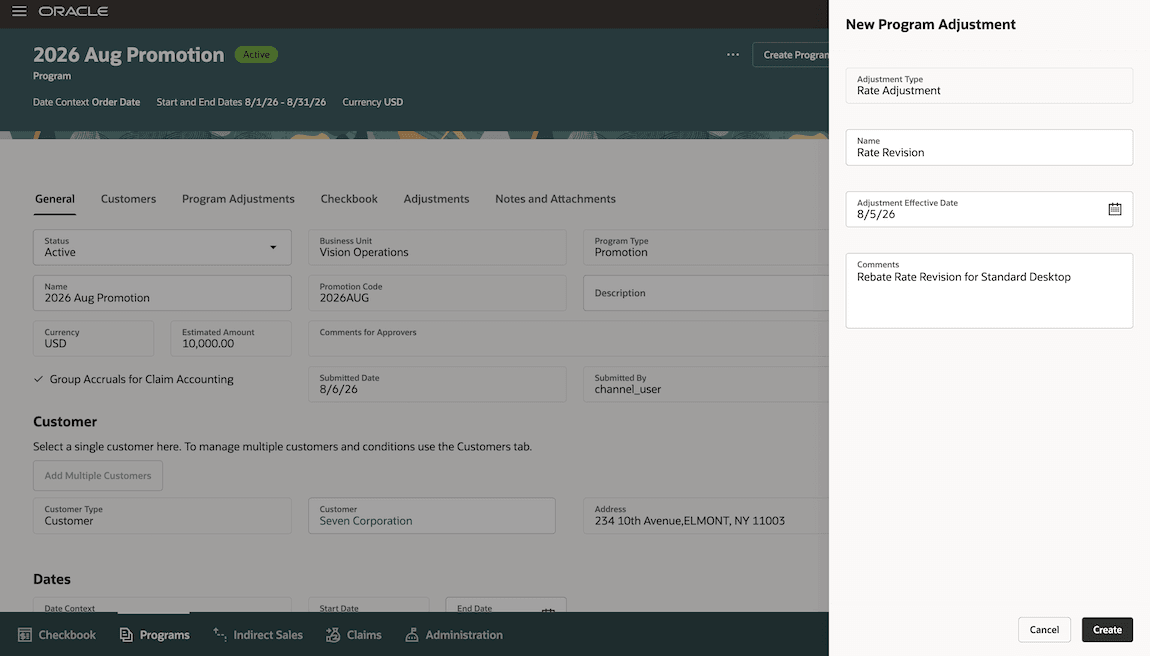Click the Add Multiple Customers button
Image resolution: width=1150 pixels, height=656 pixels.
tap(98, 475)
